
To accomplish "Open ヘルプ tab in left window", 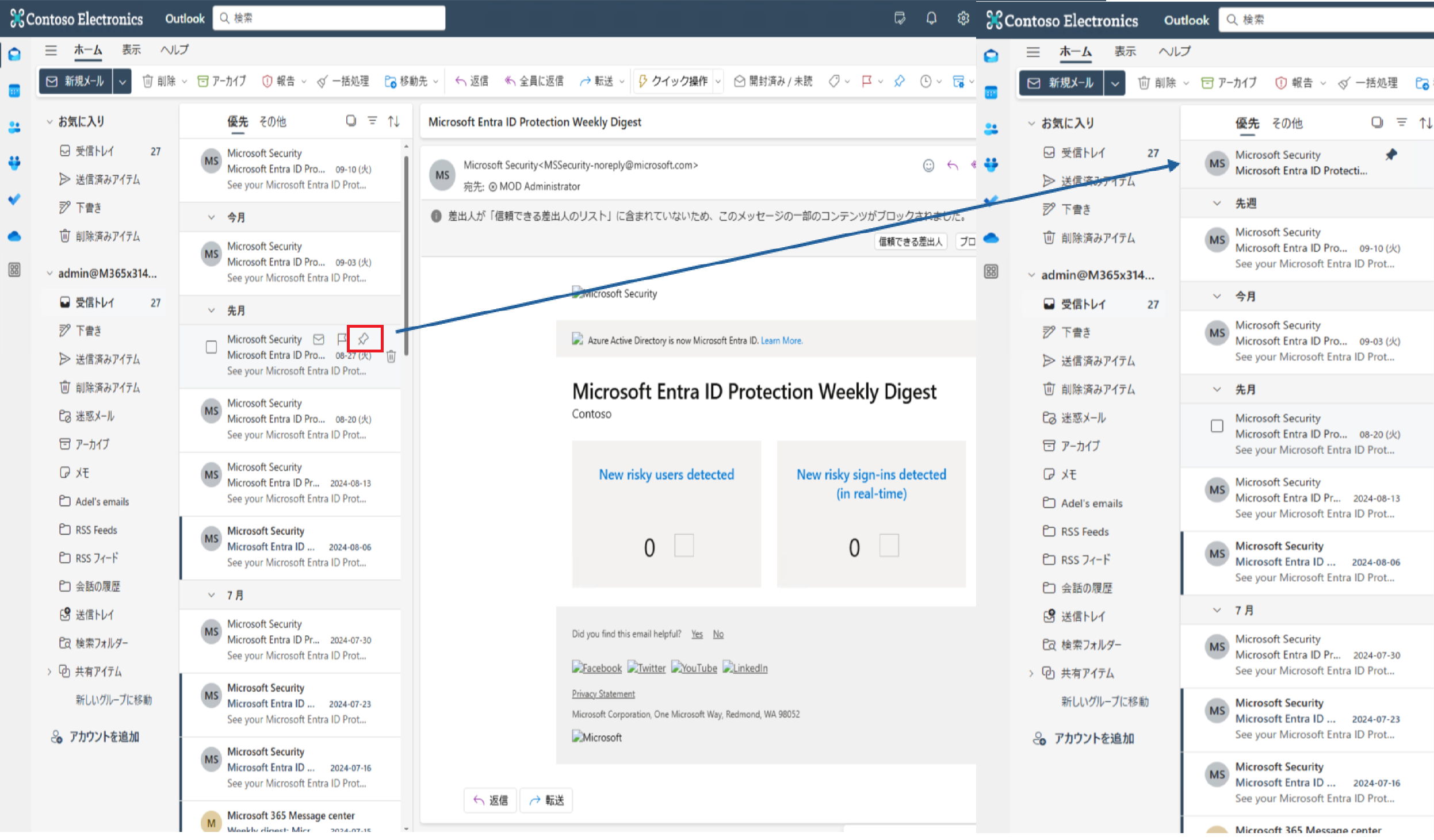I will 174,50.
